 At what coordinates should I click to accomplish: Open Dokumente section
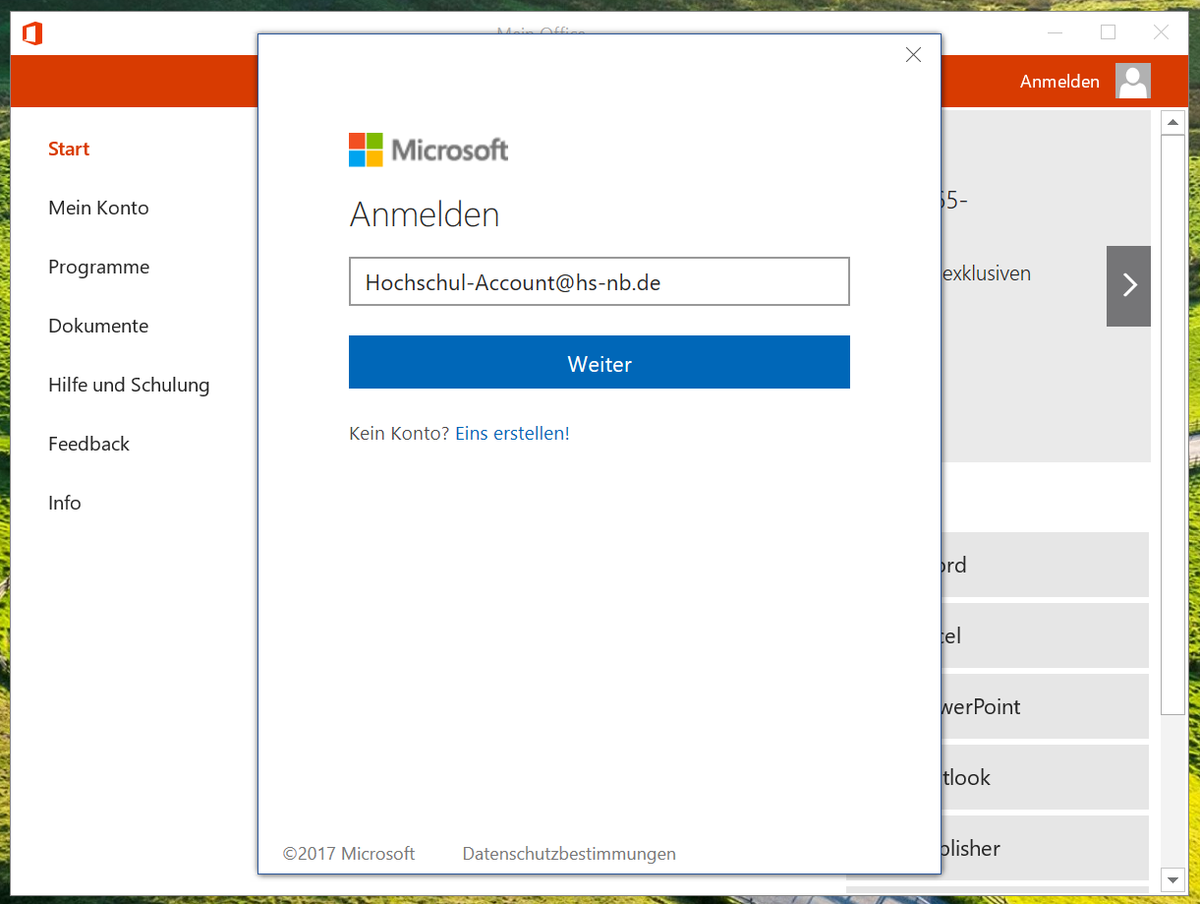click(x=98, y=326)
